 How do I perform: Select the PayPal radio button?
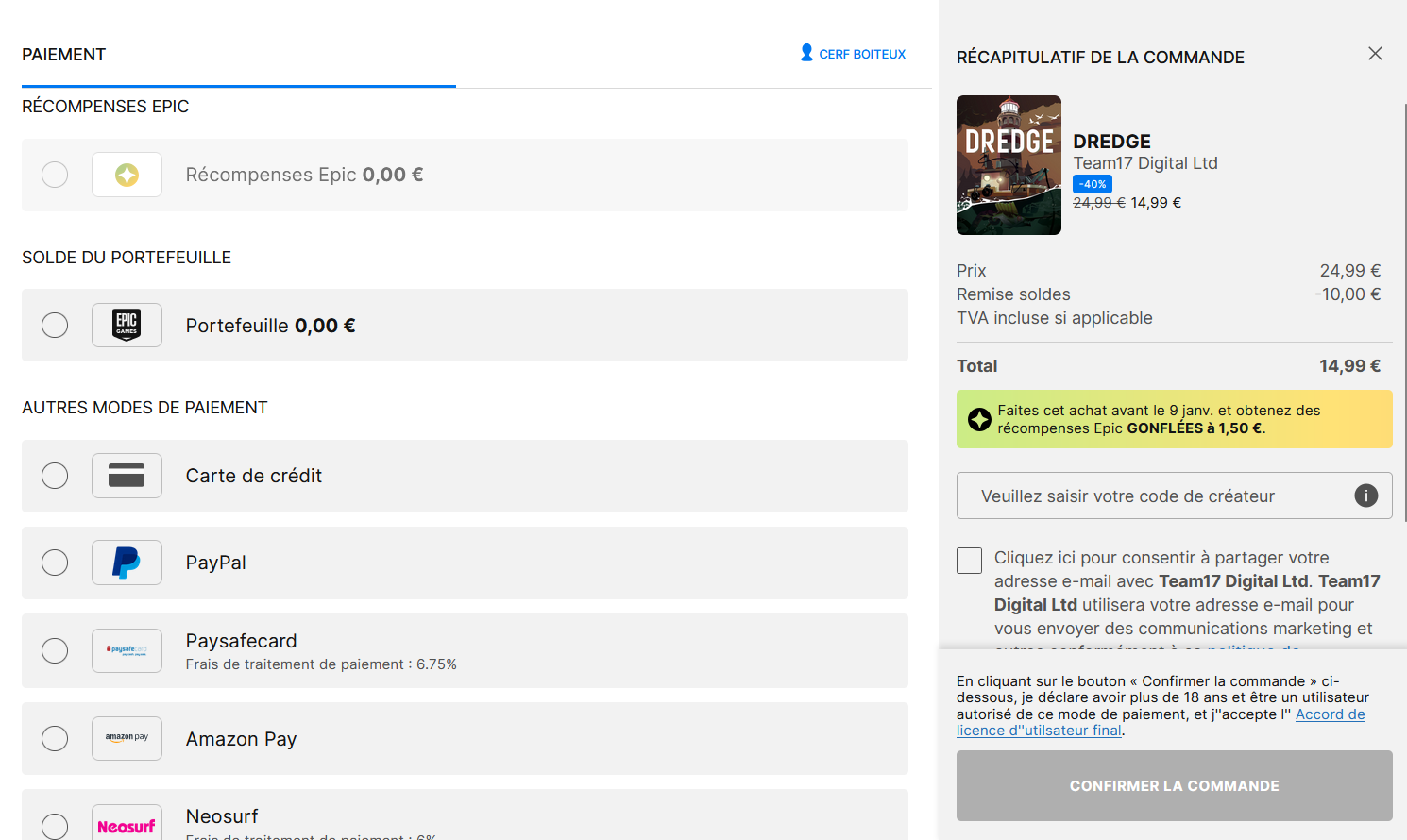point(55,563)
